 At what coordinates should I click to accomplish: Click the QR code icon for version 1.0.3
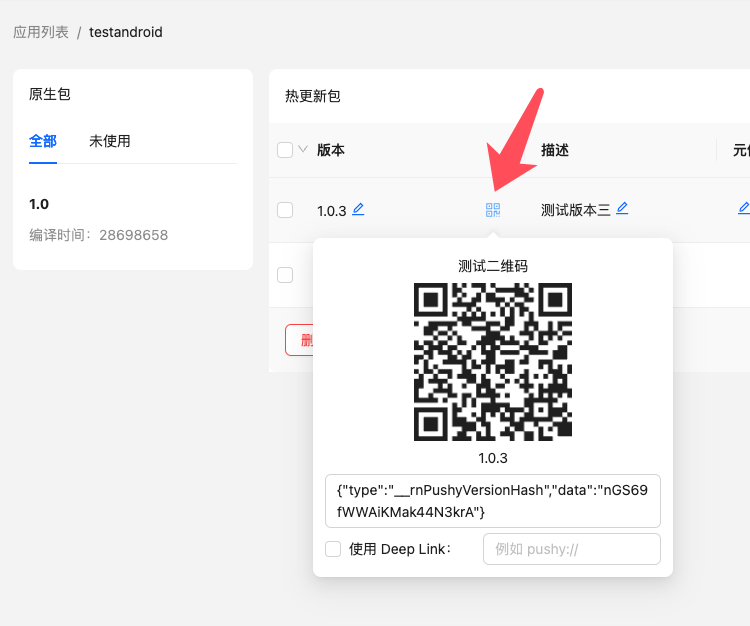point(492,210)
